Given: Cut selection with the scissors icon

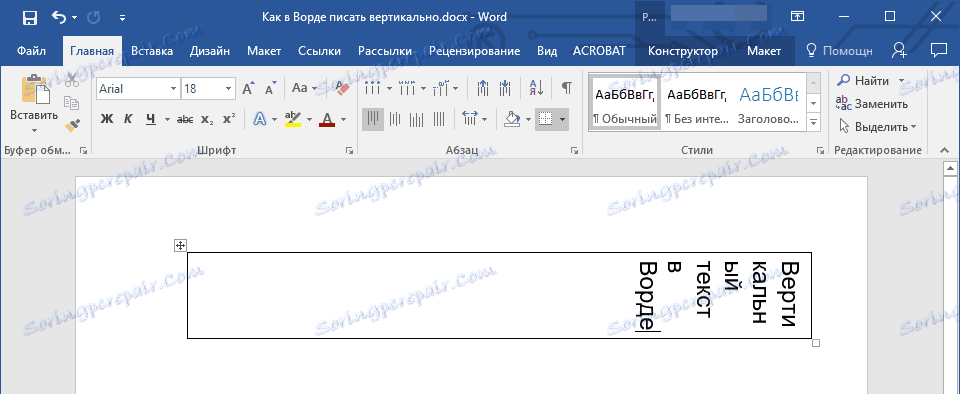Looking at the screenshot, I should (72, 80).
